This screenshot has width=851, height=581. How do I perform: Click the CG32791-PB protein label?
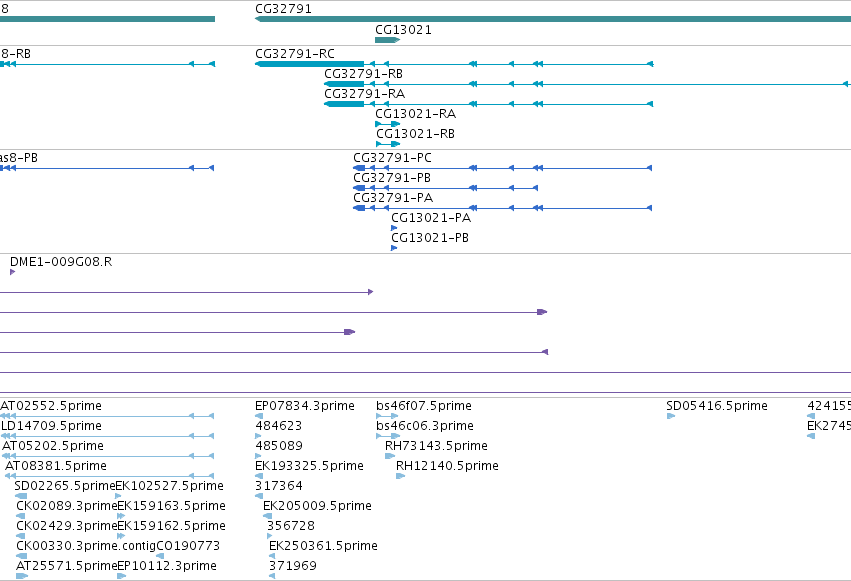point(392,178)
